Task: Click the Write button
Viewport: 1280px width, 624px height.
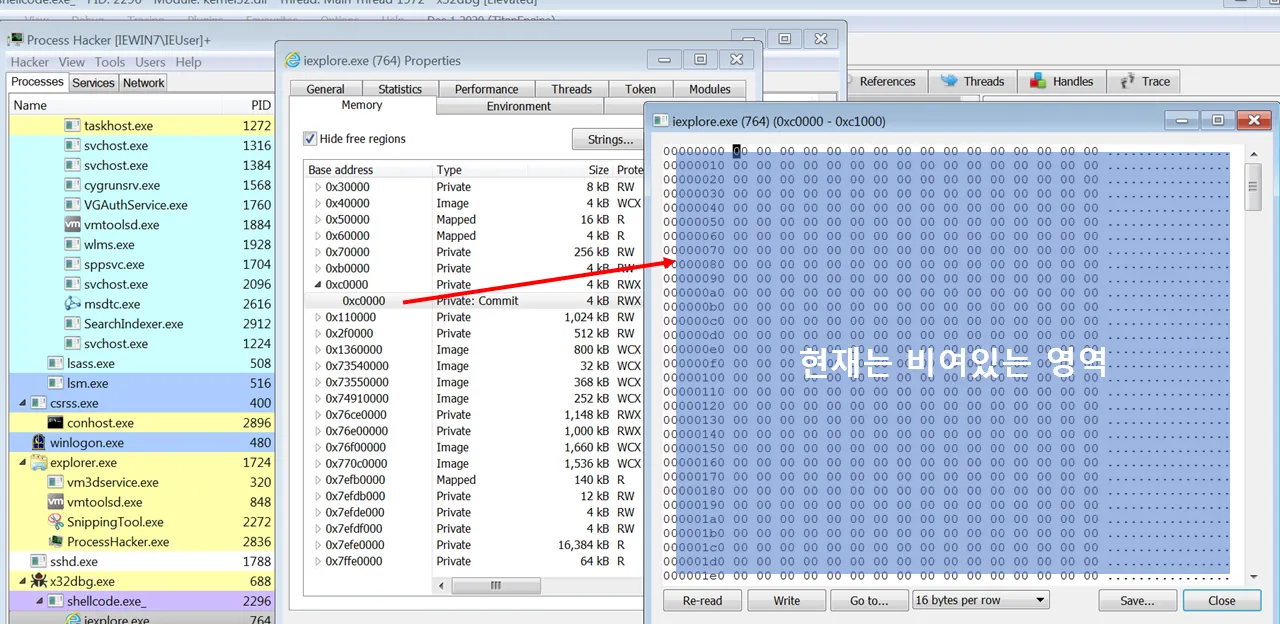Action: point(787,600)
